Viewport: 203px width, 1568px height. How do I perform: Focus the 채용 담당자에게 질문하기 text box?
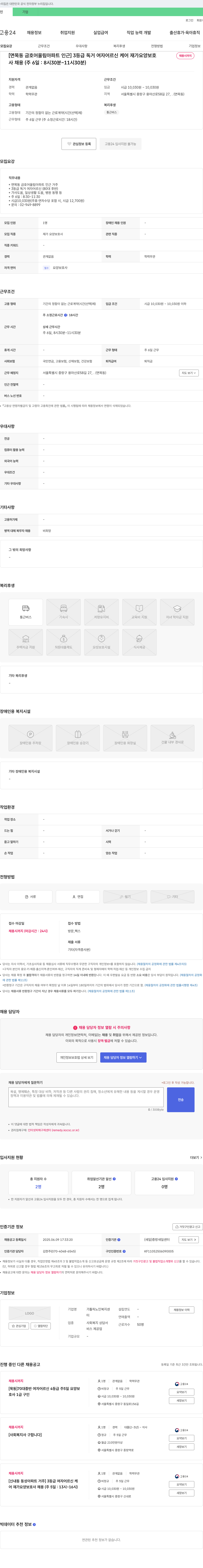(x=86, y=1098)
